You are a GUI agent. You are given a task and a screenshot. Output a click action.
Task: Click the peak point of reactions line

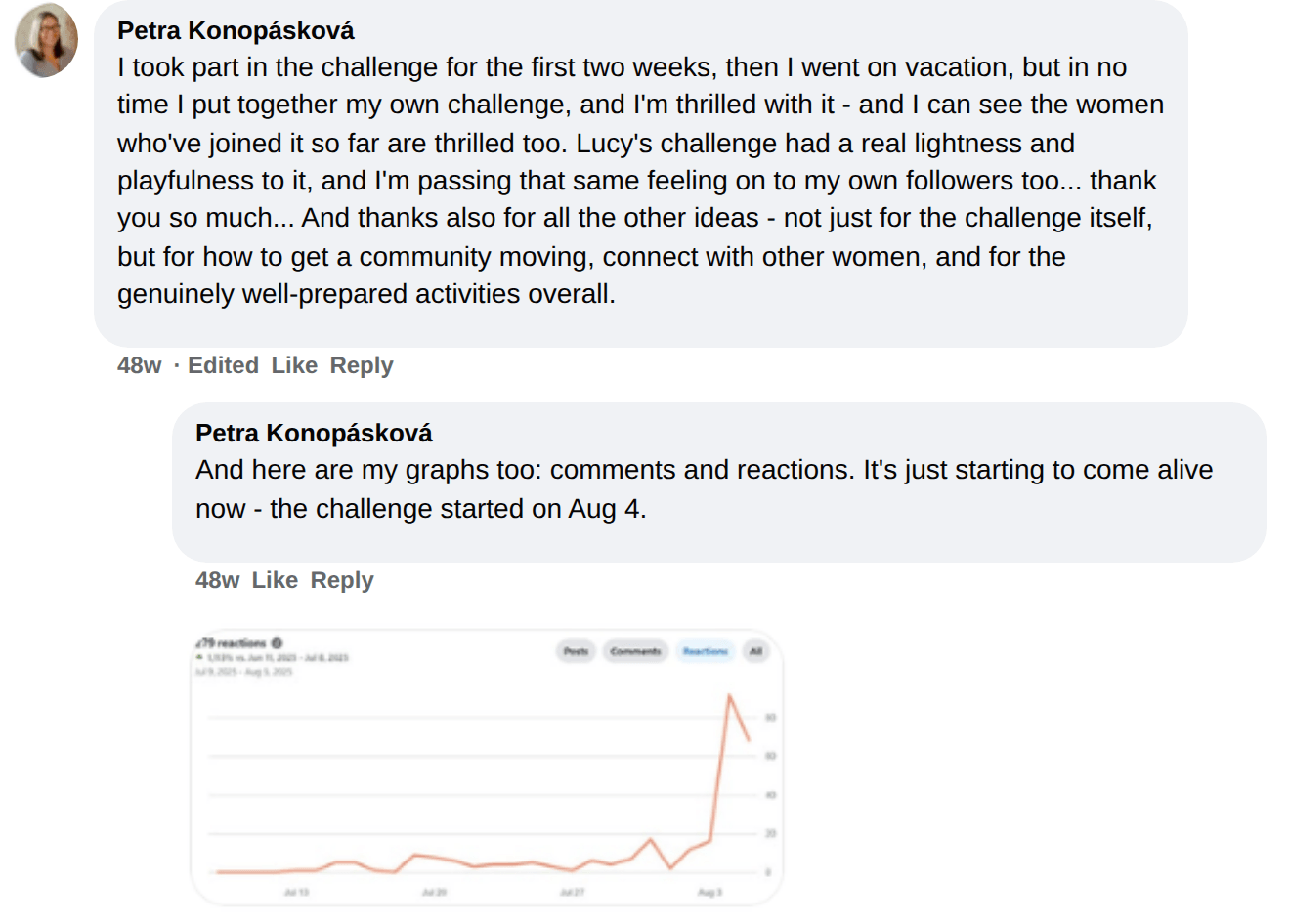pyautogui.click(x=729, y=695)
